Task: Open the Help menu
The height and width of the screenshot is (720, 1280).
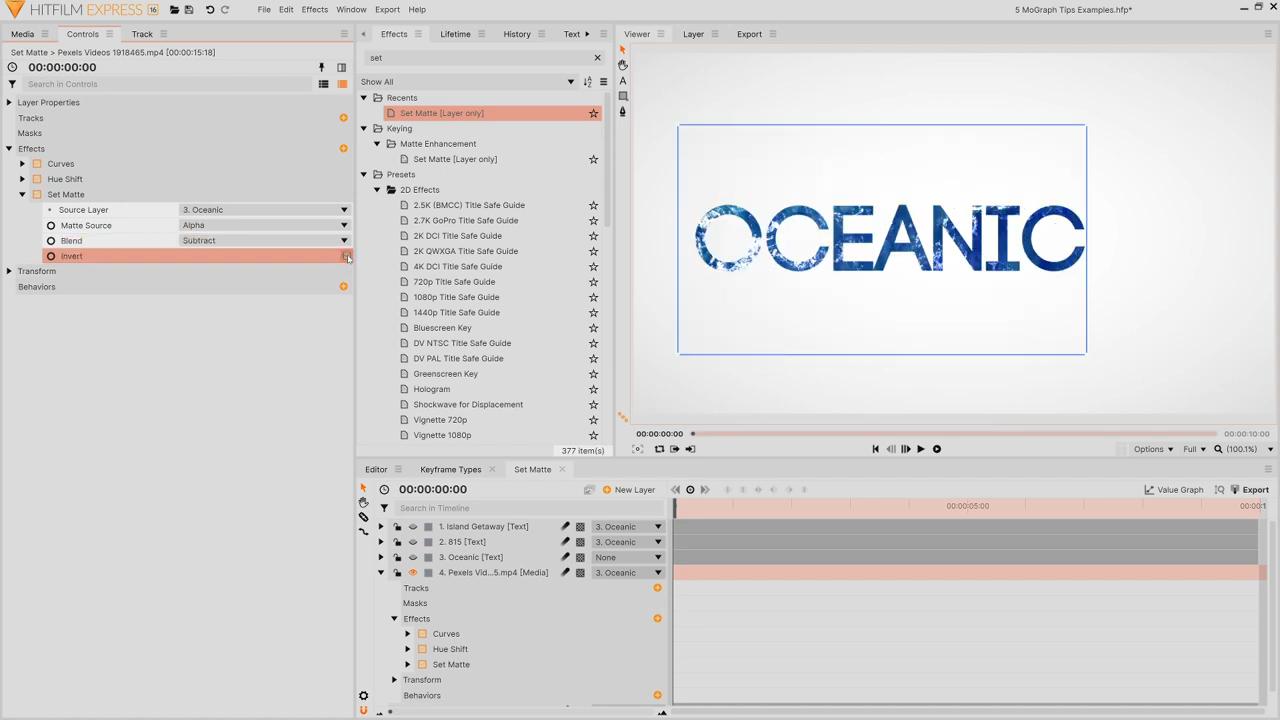Action: coord(417,10)
